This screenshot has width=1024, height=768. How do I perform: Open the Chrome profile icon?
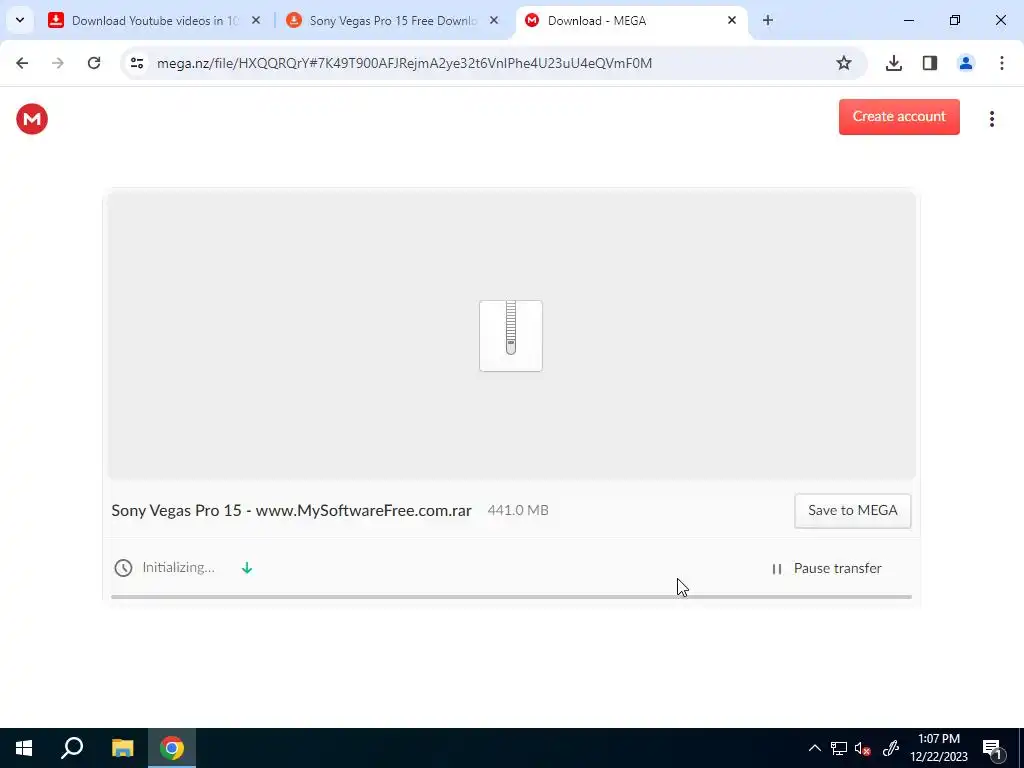(966, 63)
